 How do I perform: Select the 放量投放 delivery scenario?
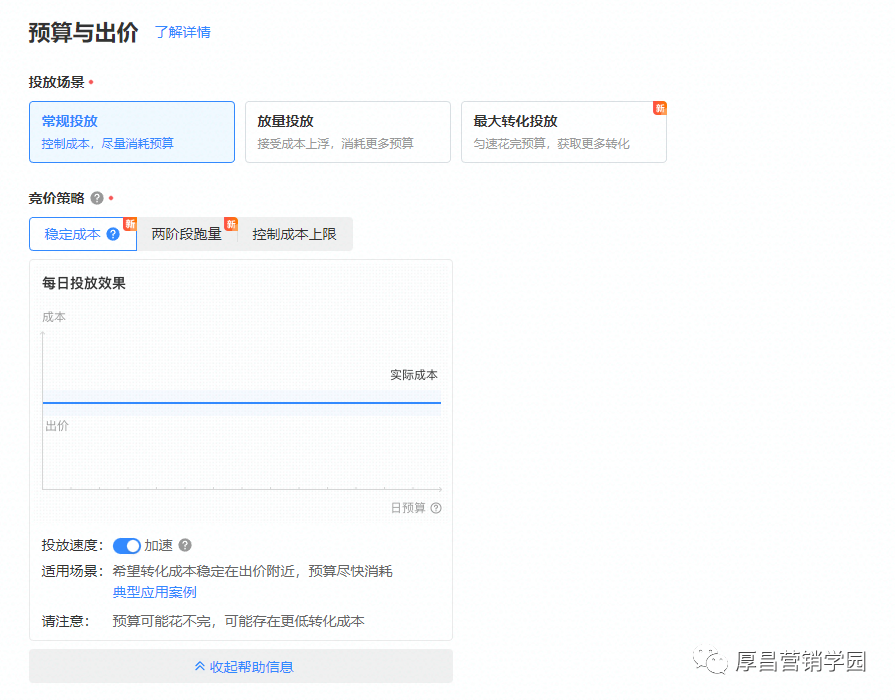(347, 131)
